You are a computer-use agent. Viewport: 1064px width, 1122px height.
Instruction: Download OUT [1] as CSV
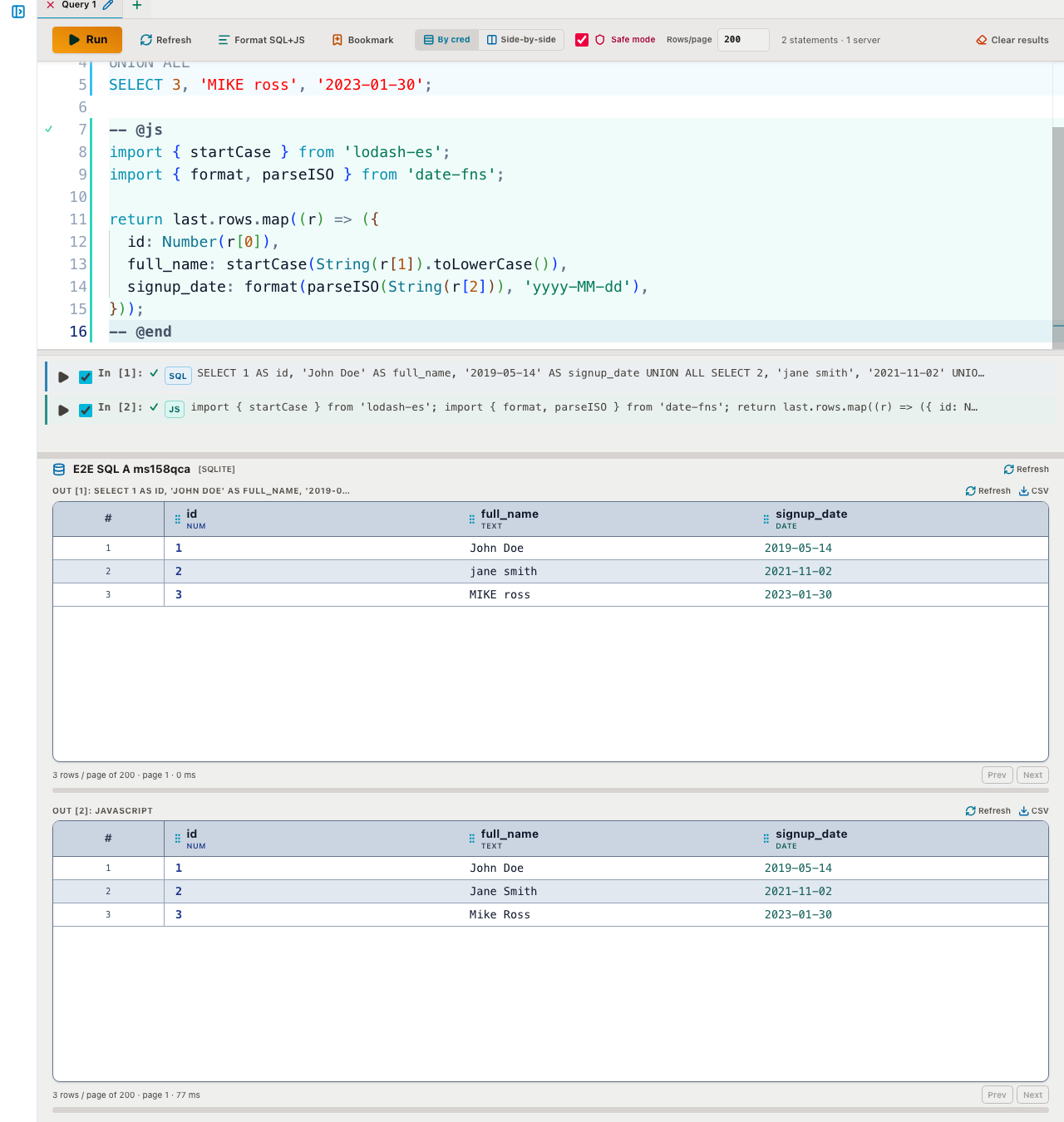point(1034,491)
